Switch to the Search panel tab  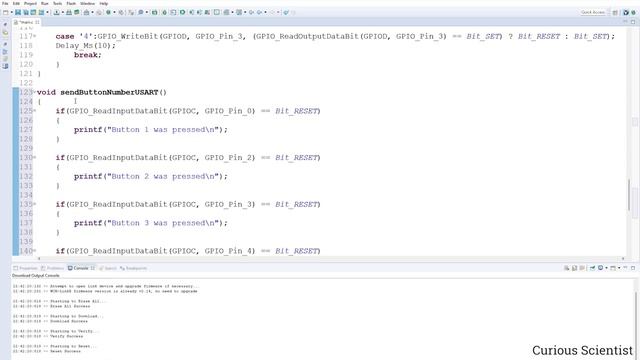108,268
